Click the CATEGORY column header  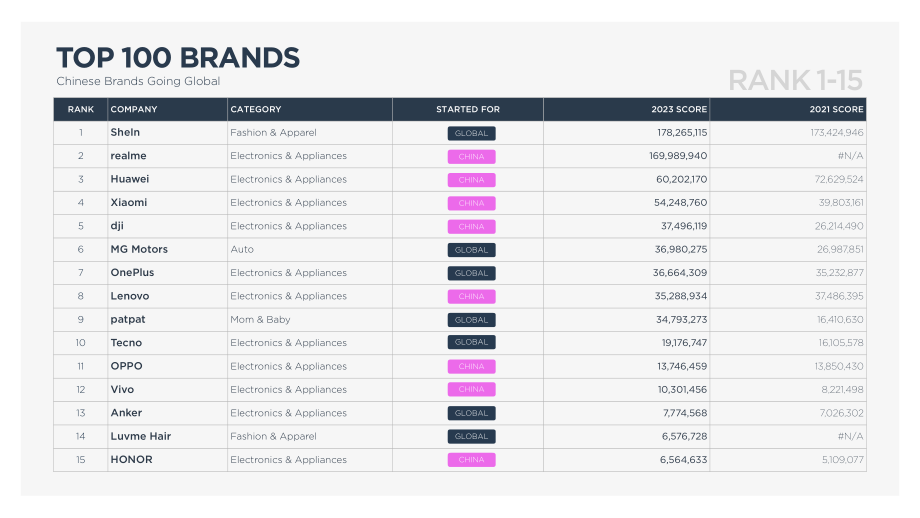coord(256,109)
